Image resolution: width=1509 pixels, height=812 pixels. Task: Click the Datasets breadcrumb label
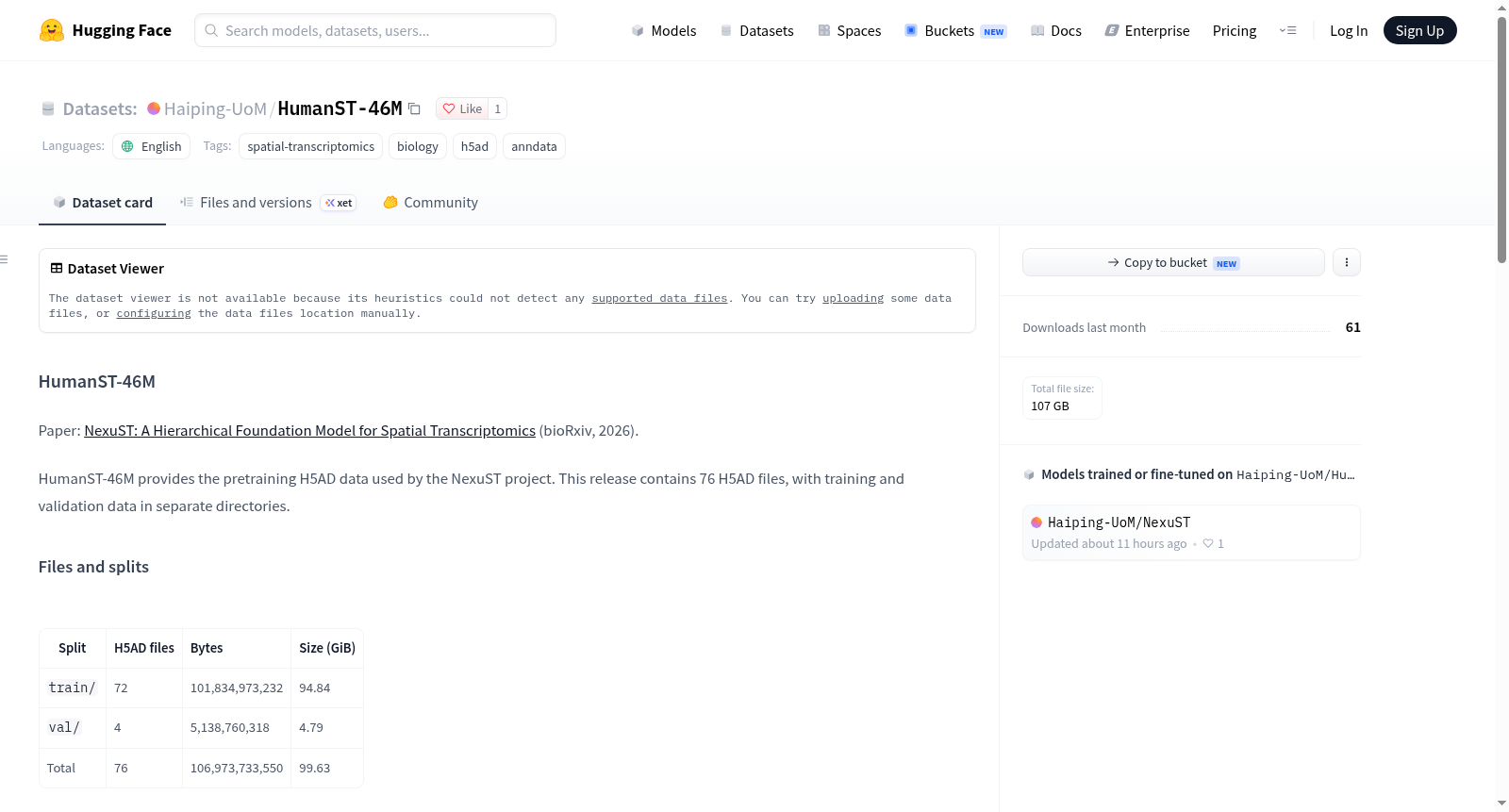tap(100, 108)
